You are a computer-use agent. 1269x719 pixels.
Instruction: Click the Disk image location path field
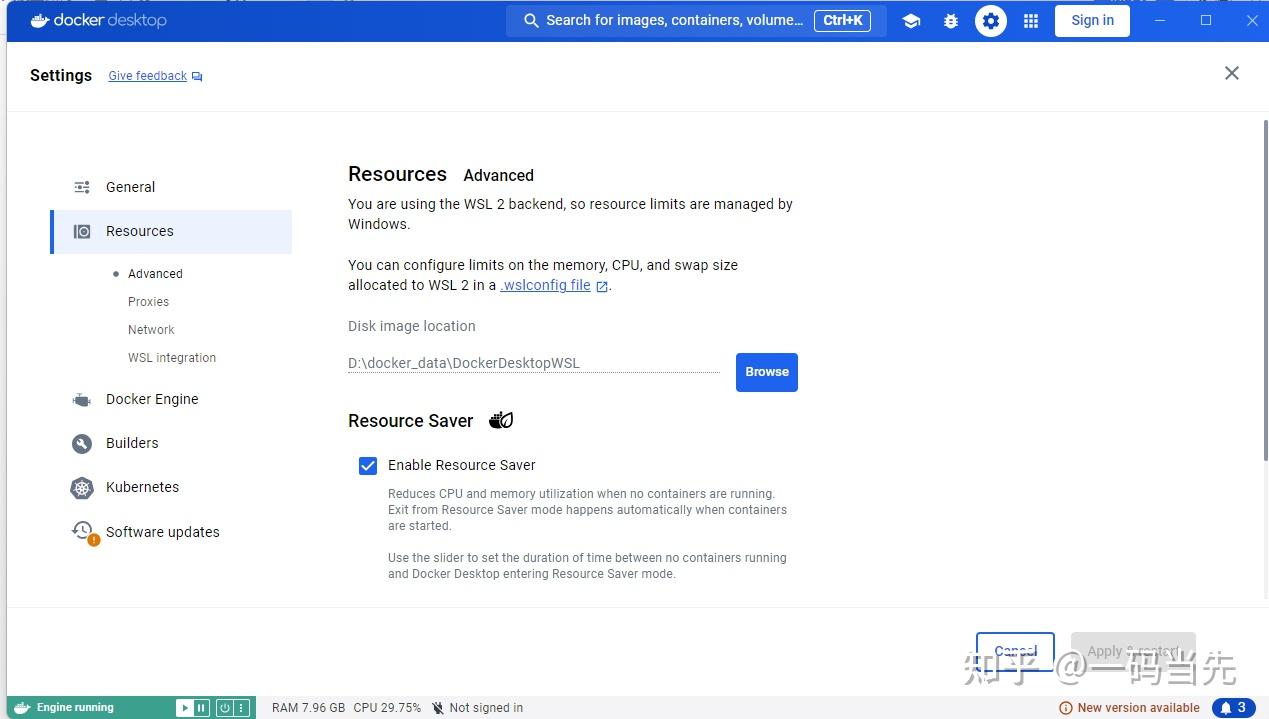click(534, 363)
